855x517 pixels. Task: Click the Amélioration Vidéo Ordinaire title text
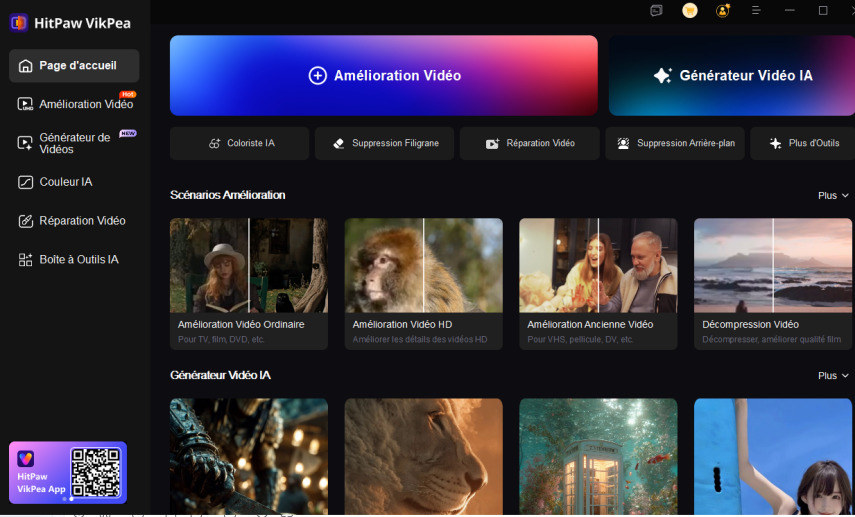tap(241, 324)
